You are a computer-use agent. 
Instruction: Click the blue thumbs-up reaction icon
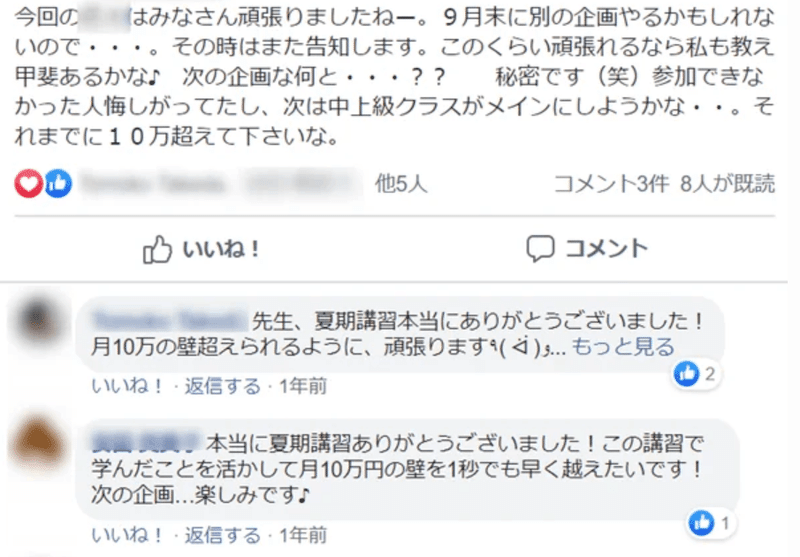pos(58,183)
